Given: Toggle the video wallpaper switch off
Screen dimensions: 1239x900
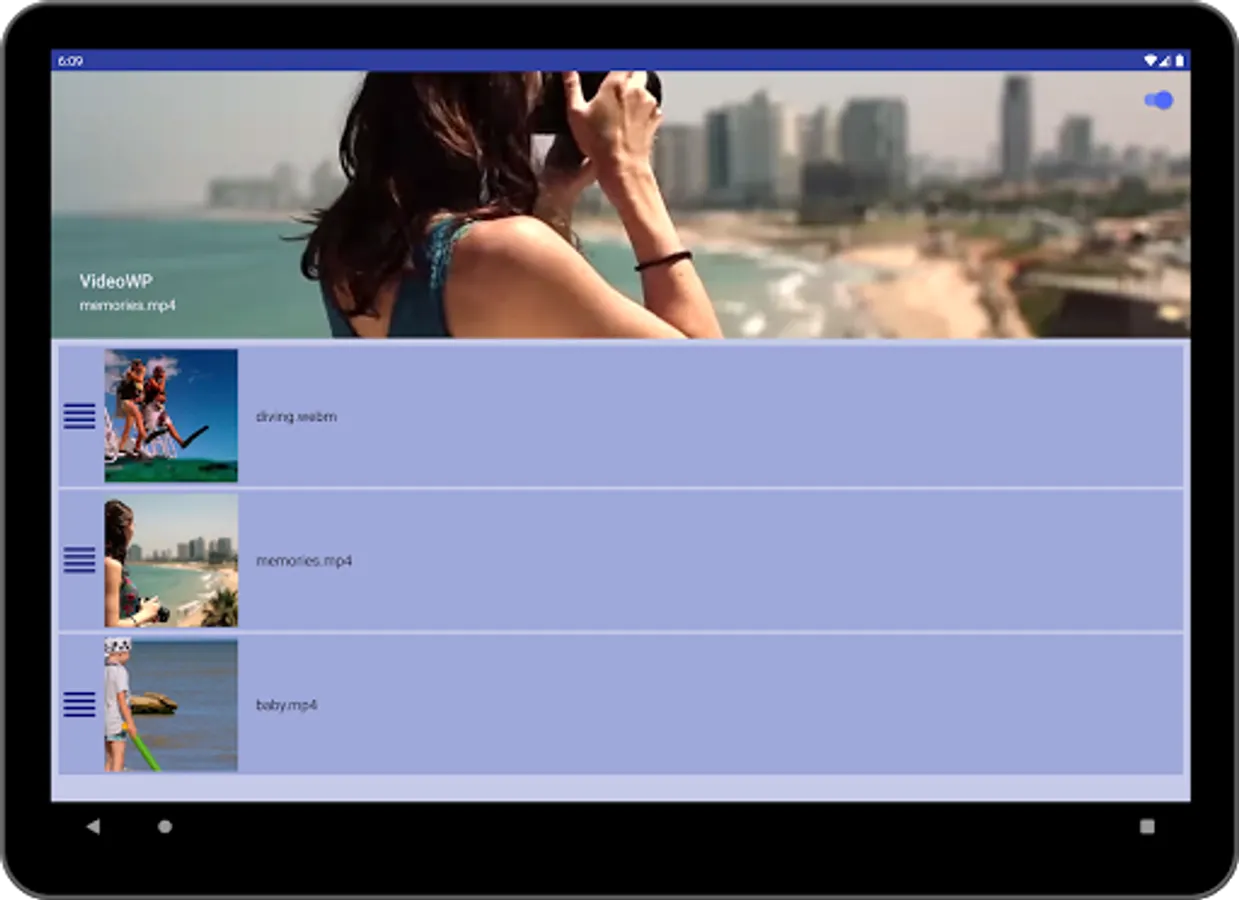Looking at the screenshot, I should [1159, 100].
